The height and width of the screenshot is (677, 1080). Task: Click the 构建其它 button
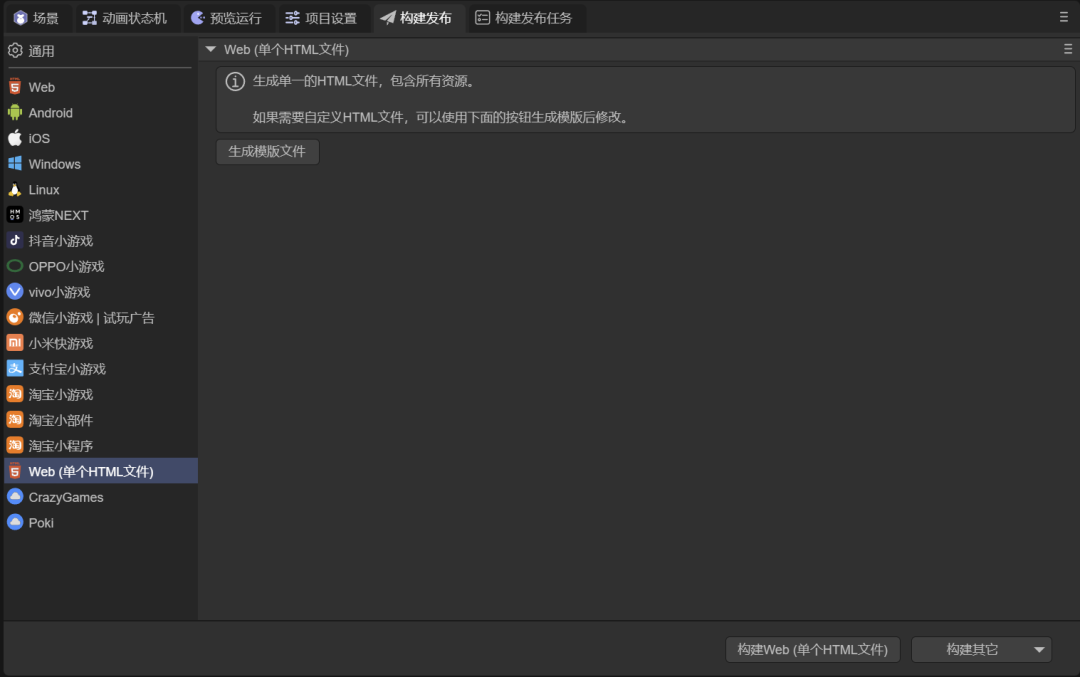point(972,649)
